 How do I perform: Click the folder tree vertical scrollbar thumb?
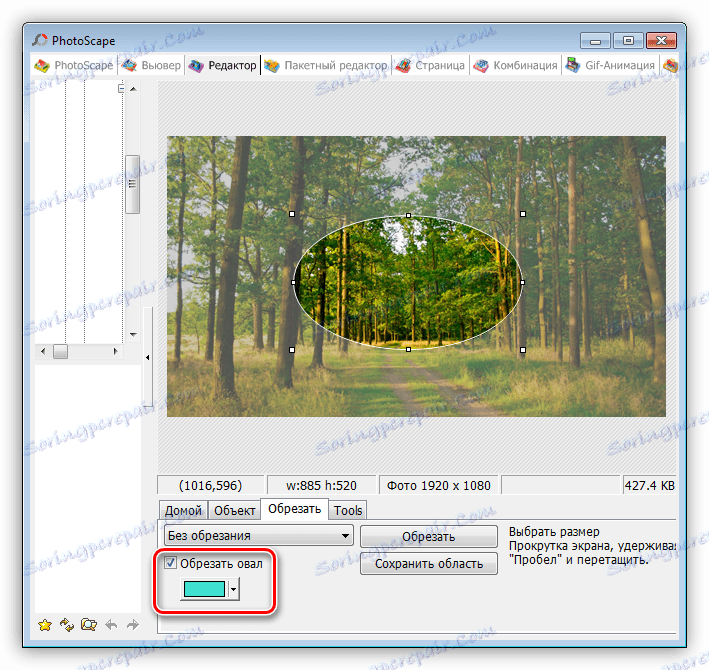coord(132,184)
